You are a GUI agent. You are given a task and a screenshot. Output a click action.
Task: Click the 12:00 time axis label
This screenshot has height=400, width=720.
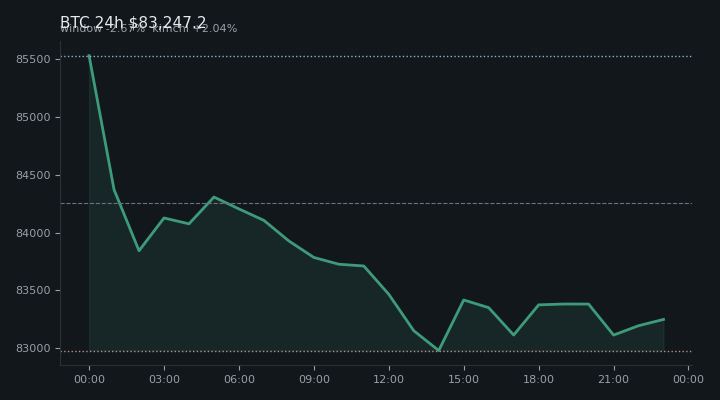[388, 379]
